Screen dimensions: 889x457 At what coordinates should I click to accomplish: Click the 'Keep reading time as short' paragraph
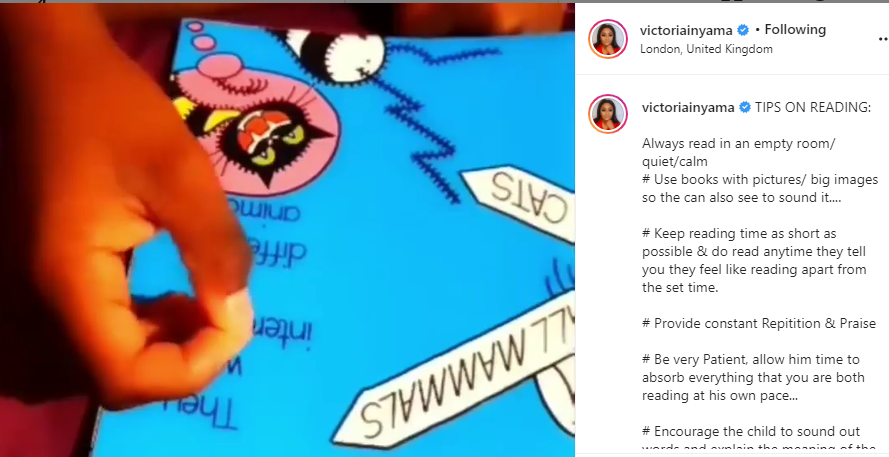754,260
